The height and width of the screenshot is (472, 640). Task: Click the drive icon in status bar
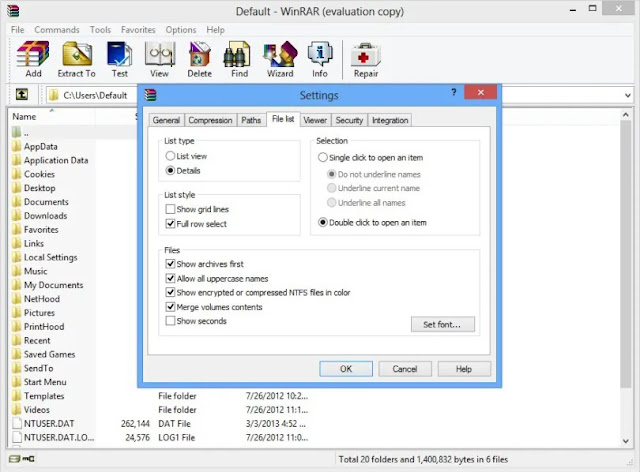coord(15,459)
